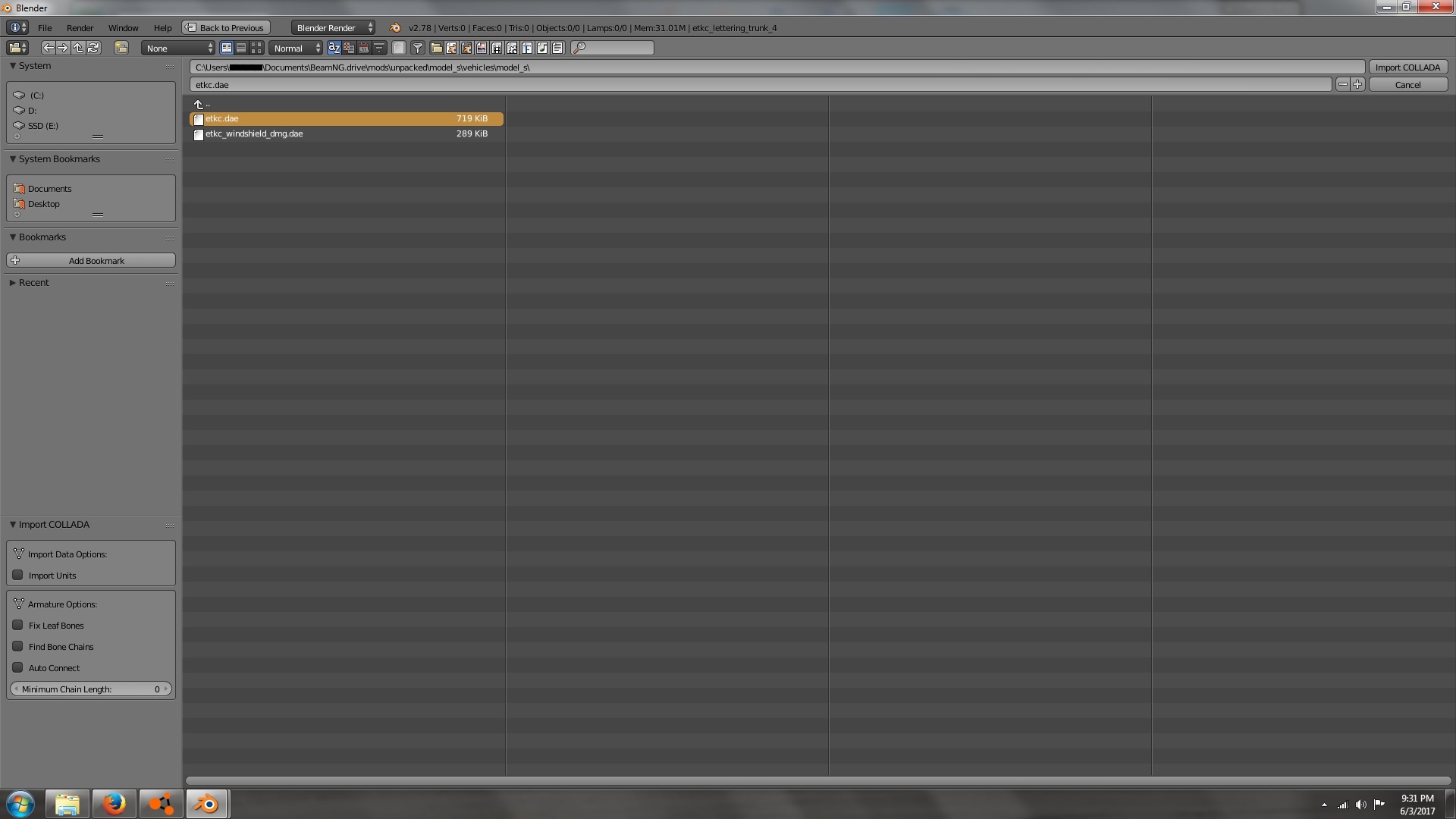
Task: Sort files by size
Action: (x=379, y=48)
